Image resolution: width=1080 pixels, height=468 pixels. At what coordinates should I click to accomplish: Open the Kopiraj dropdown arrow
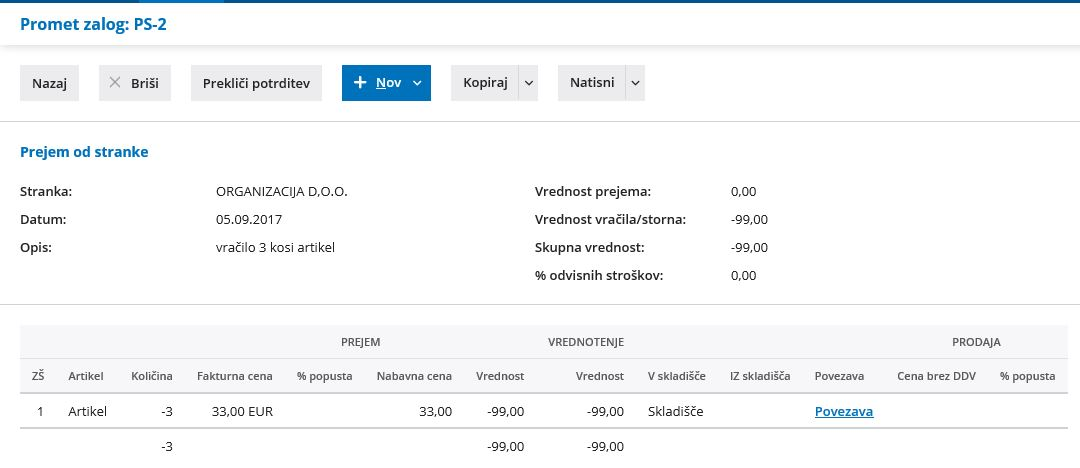[x=528, y=83]
